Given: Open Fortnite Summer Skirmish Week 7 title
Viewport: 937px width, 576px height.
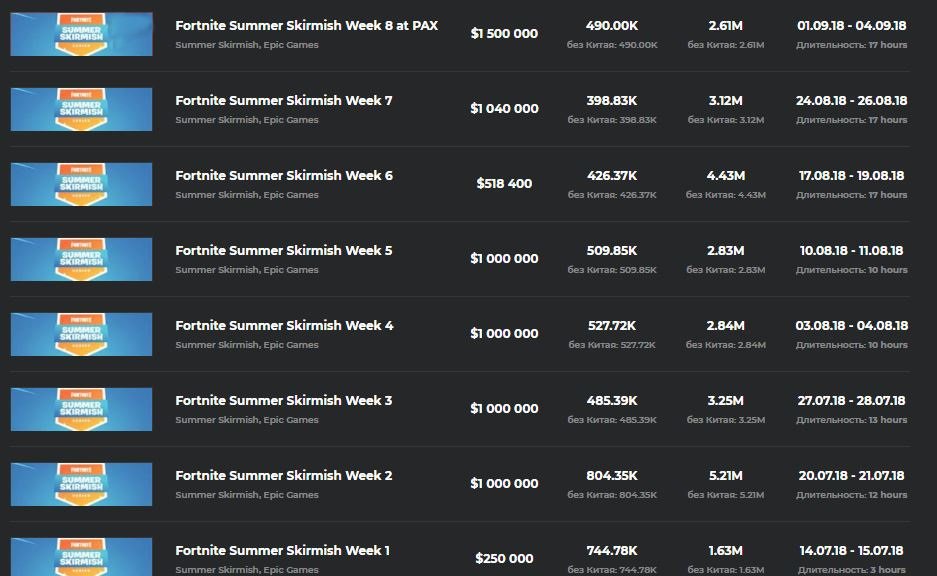Looking at the screenshot, I should (x=284, y=100).
